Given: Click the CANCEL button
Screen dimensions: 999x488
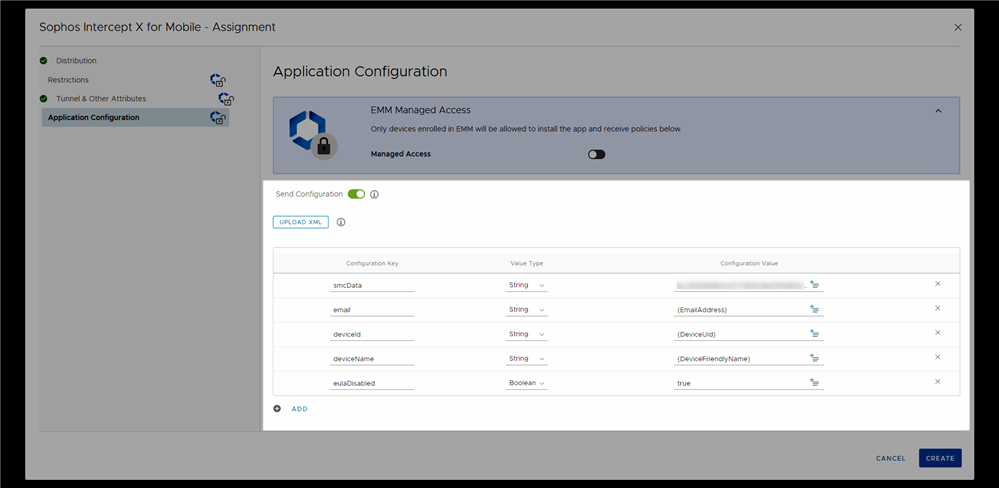Looking at the screenshot, I should pyautogui.click(x=891, y=458).
